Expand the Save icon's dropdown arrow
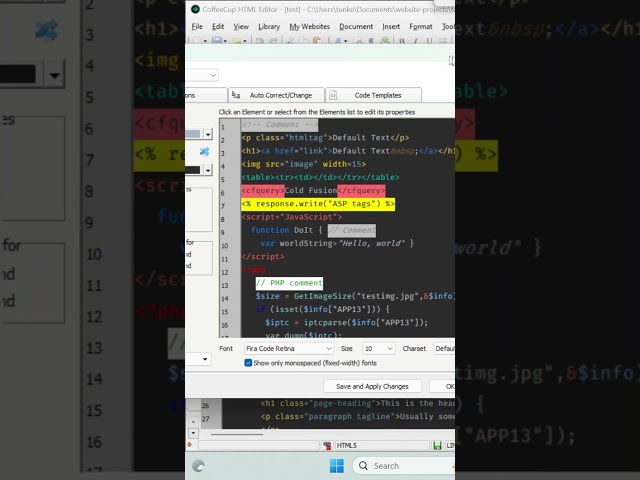Screen dimensions: 640x480 click(224, 41)
